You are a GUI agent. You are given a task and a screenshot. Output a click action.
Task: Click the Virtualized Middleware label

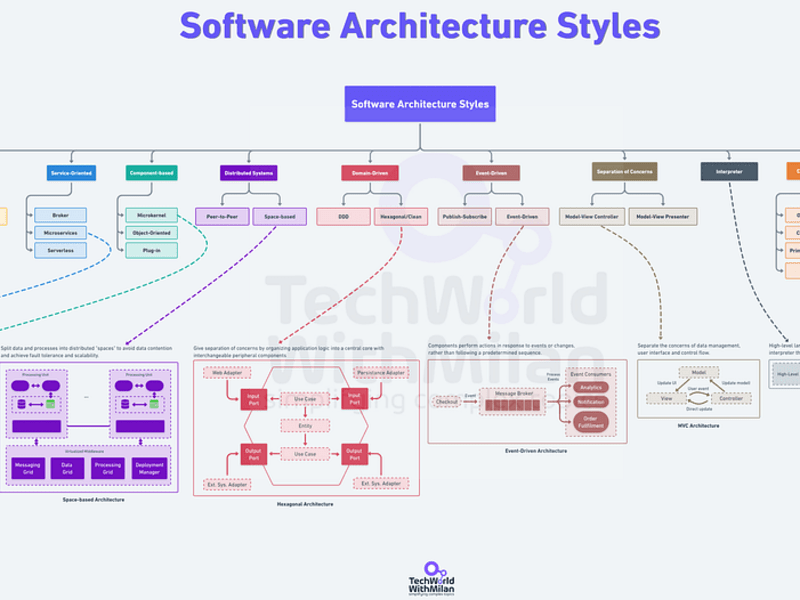[85, 452]
